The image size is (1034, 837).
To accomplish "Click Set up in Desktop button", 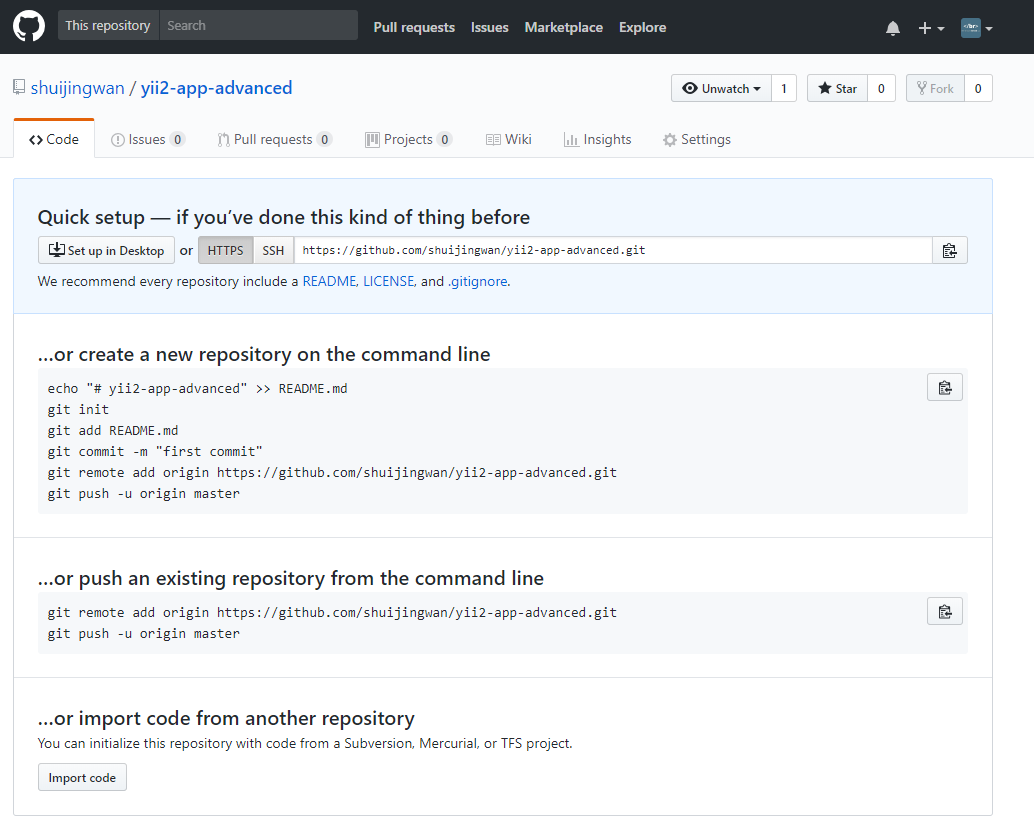I will [106, 250].
